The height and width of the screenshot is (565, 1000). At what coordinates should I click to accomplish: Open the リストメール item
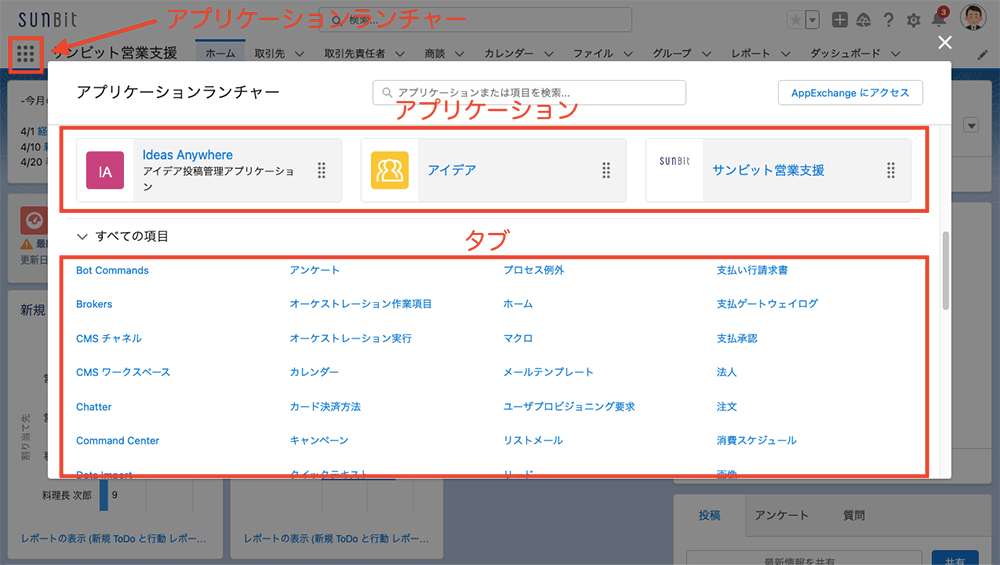point(533,441)
